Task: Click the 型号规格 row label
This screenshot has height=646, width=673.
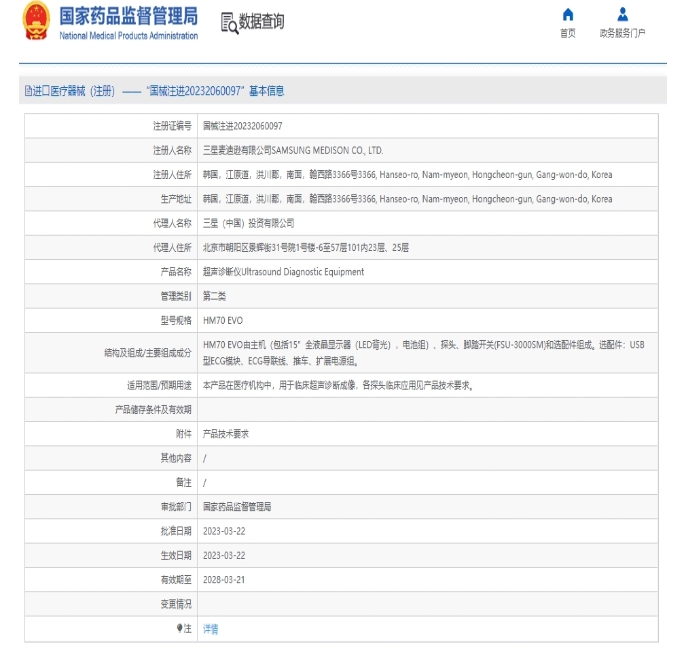Action: pyautogui.click(x=176, y=321)
